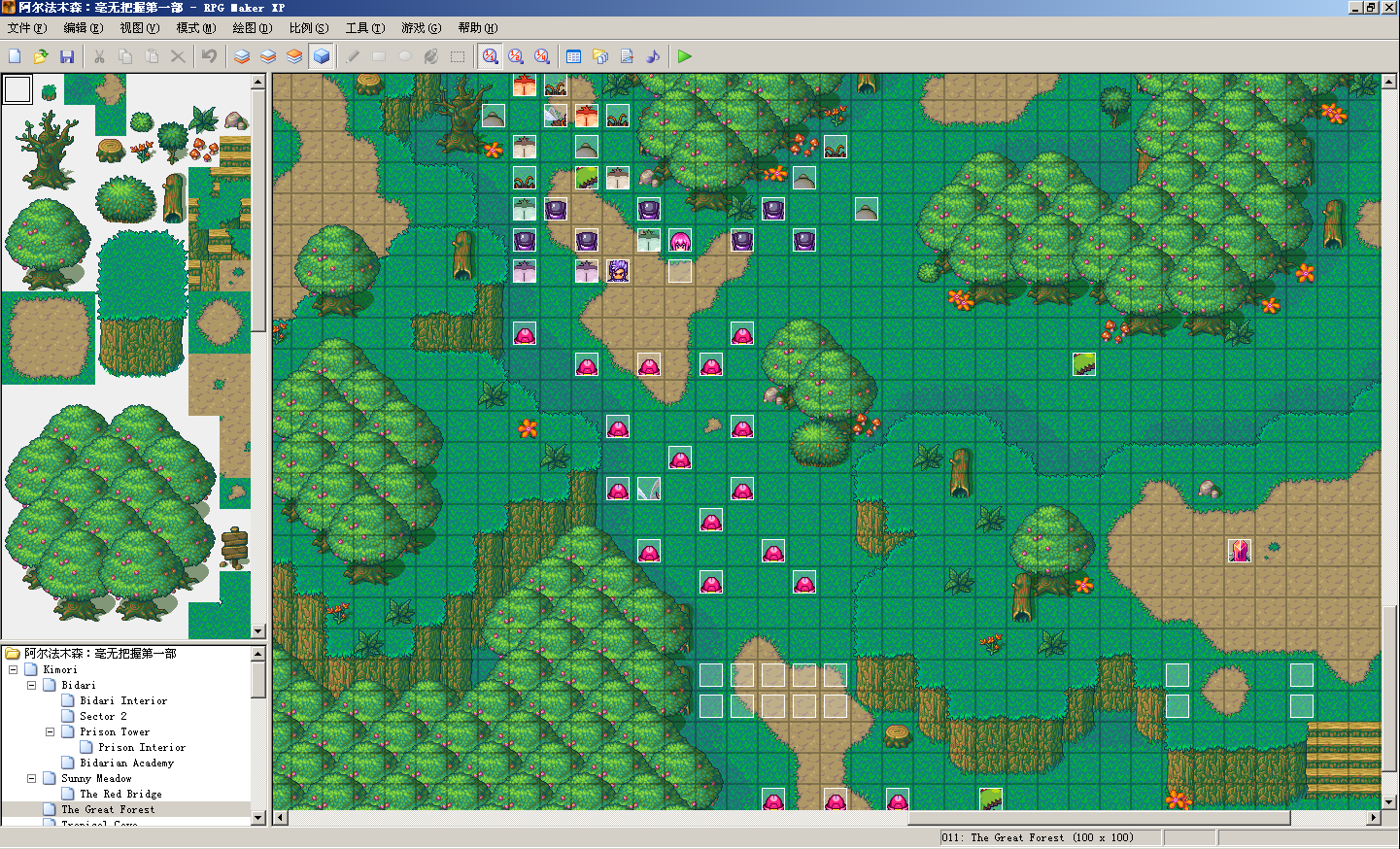
Task: Pick the wooden signpost tile in tileset
Action: coord(235,548)
